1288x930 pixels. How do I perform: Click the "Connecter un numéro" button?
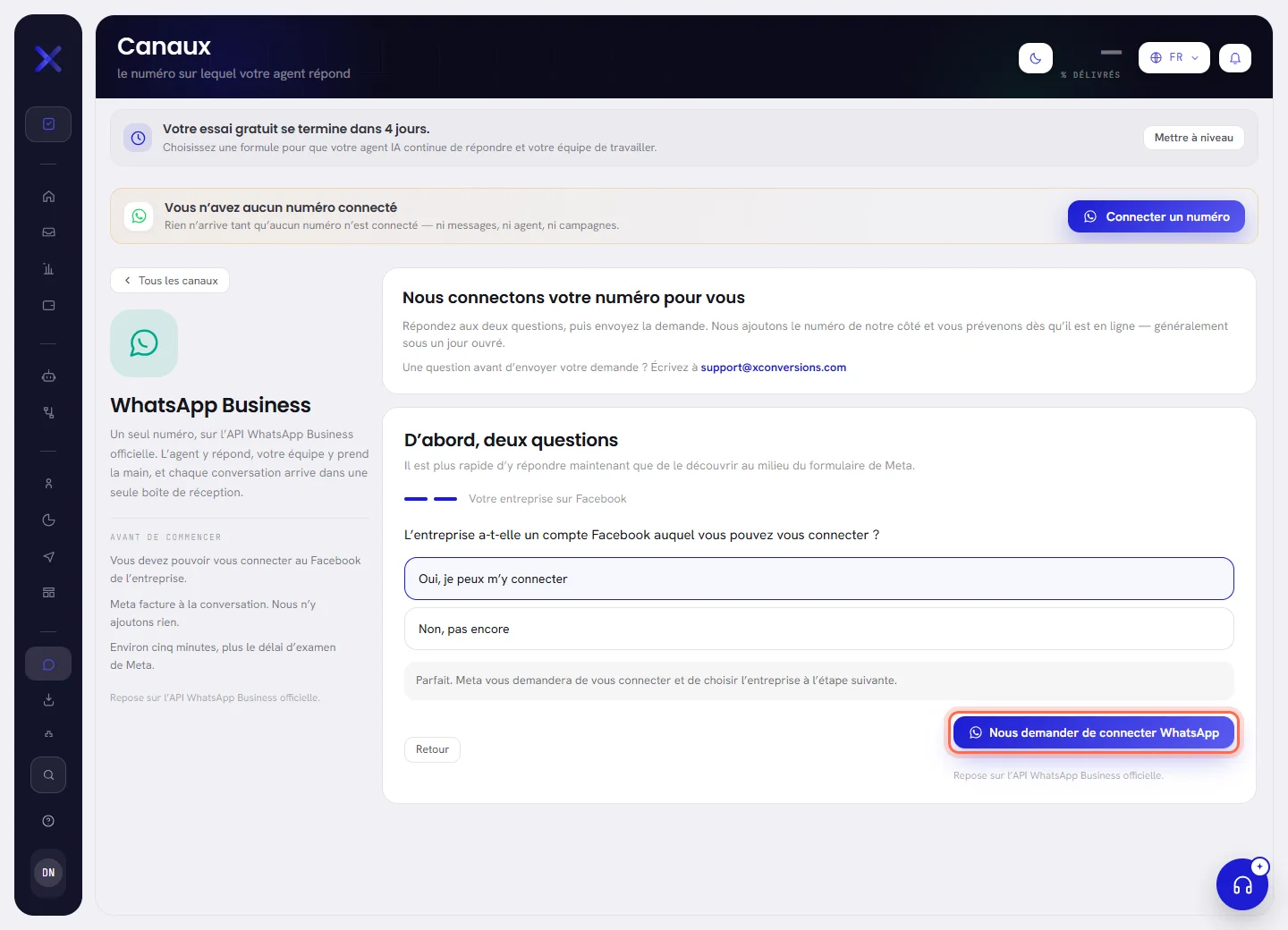click(x=1157, y=216)
